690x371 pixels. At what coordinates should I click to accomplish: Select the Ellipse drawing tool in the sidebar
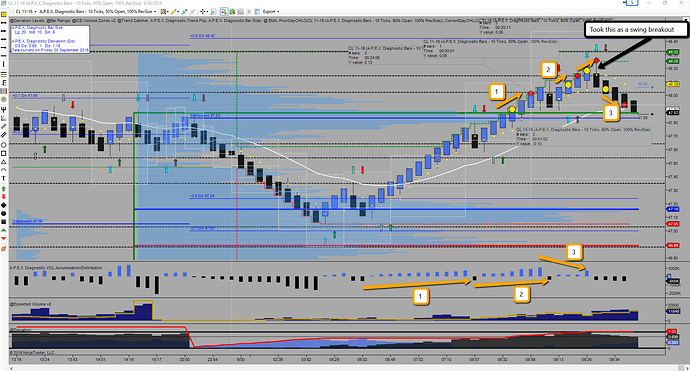pyautogui.click(x=4, y=145)
